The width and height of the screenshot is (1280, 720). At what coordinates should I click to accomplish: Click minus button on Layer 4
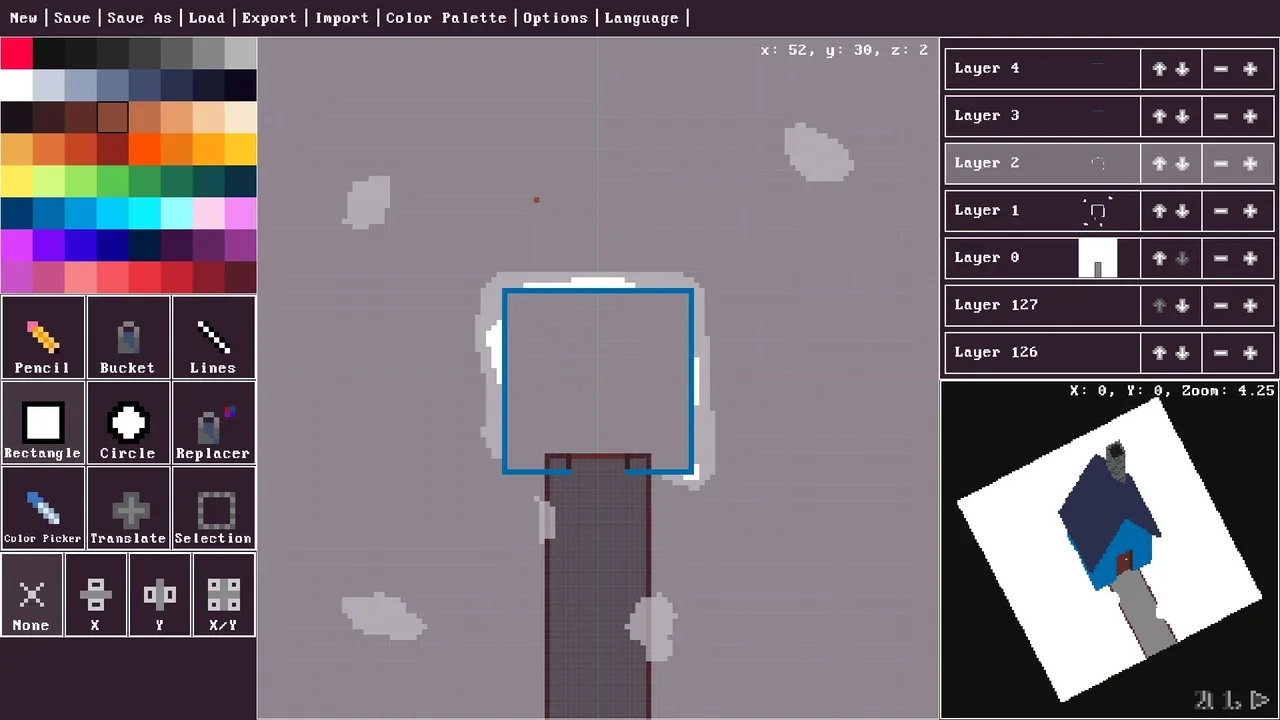point(1221,69)
